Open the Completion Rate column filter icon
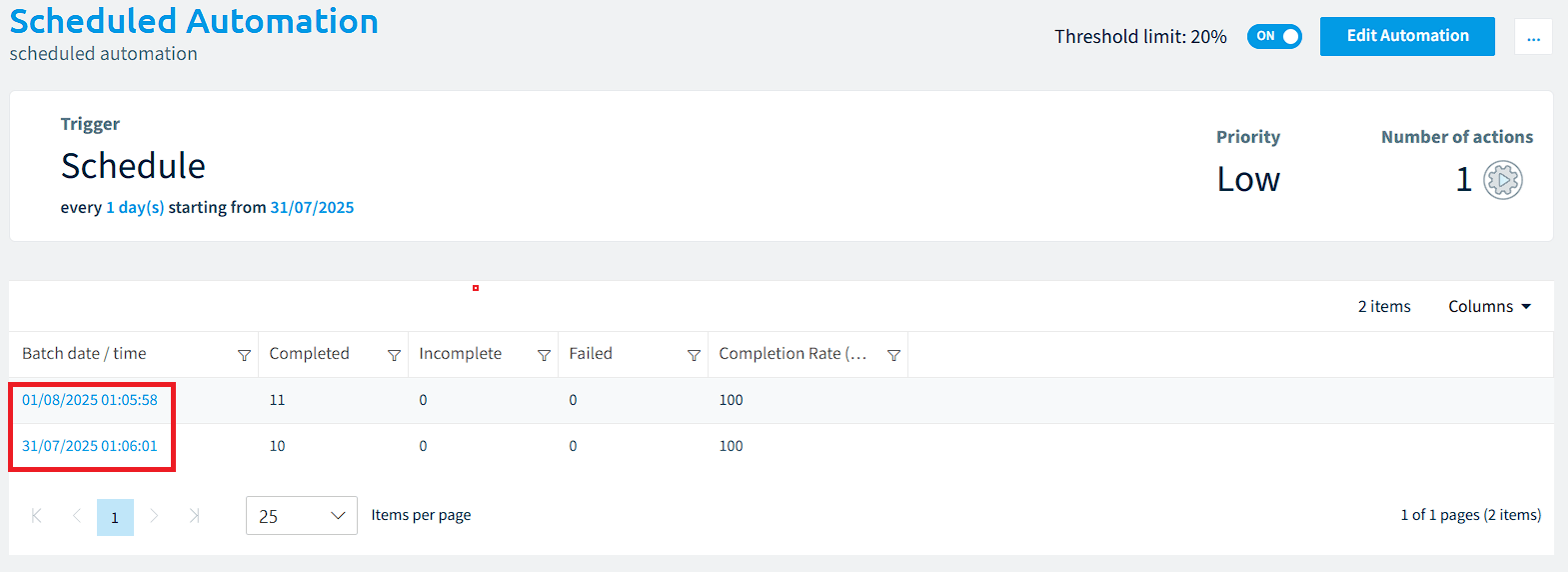The width and height of the screenshot is (1568, 572). tap(893, 355)
